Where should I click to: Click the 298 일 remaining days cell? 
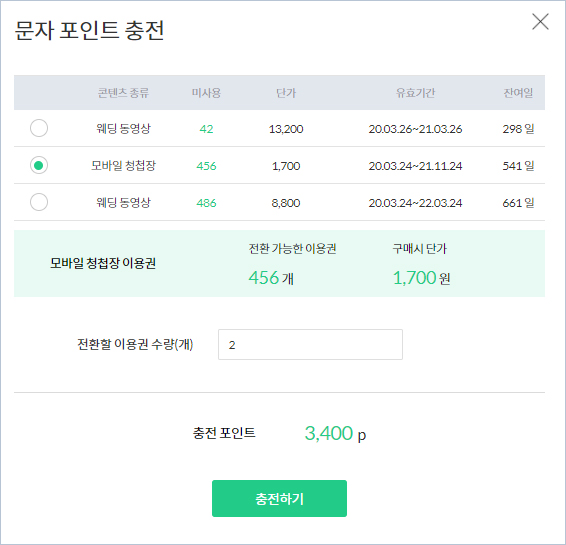(518, 129)
